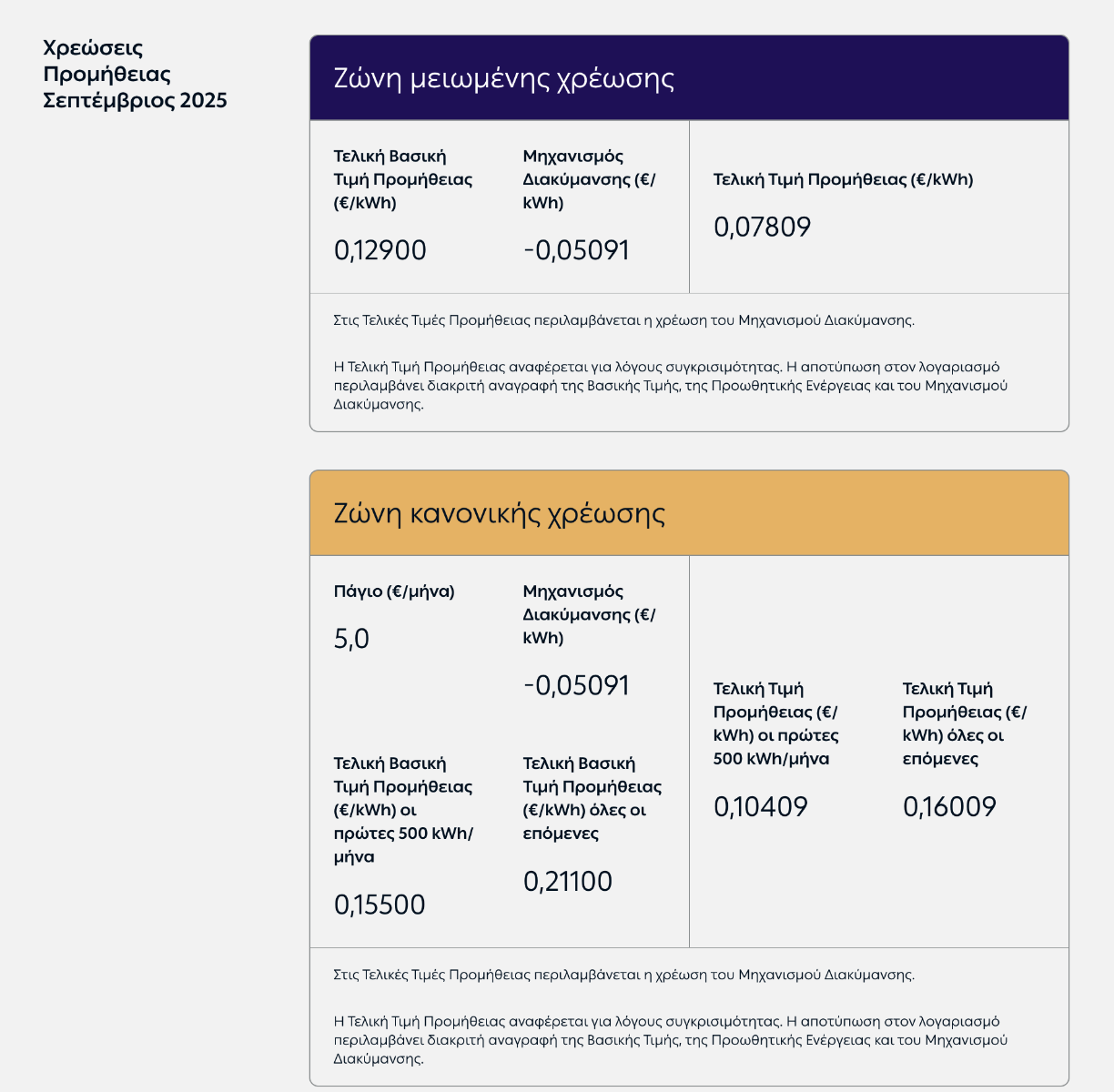1114x1092 pixels.
Task: Click 'Τελική Βασική Τιμή οι πρώτες 500 kWh/μήνα' label
Action: [x=404, y=810]
